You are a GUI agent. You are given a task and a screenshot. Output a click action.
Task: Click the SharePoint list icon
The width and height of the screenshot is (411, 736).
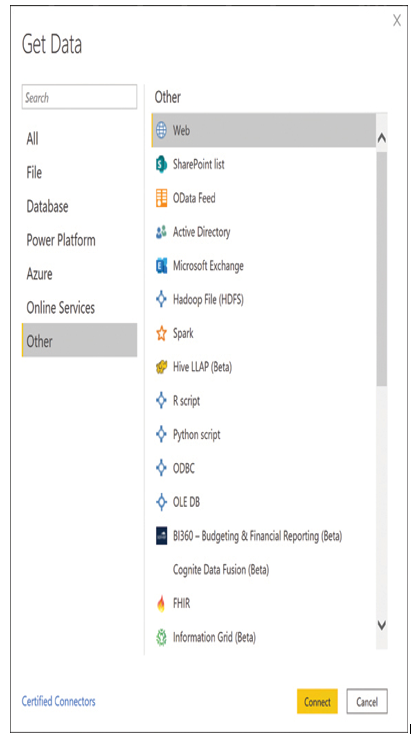[x=161, y=164]
